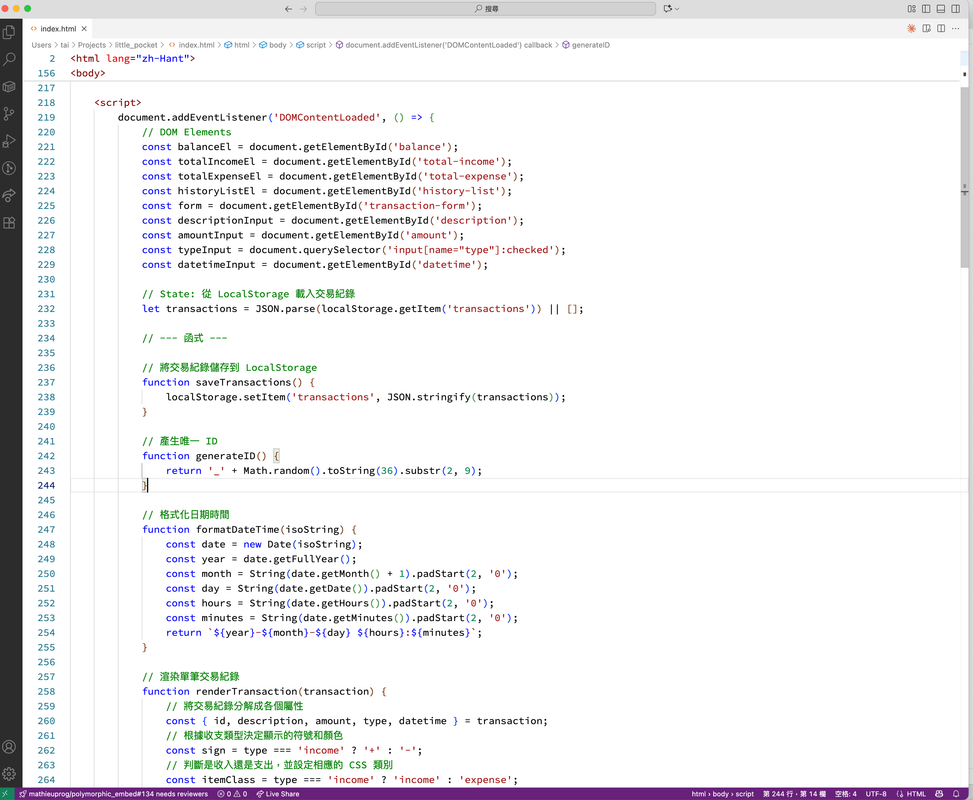This screenshot has width=973, height=800.
Task: Open the Explorer view in activity bar
Action: [9, 32]
